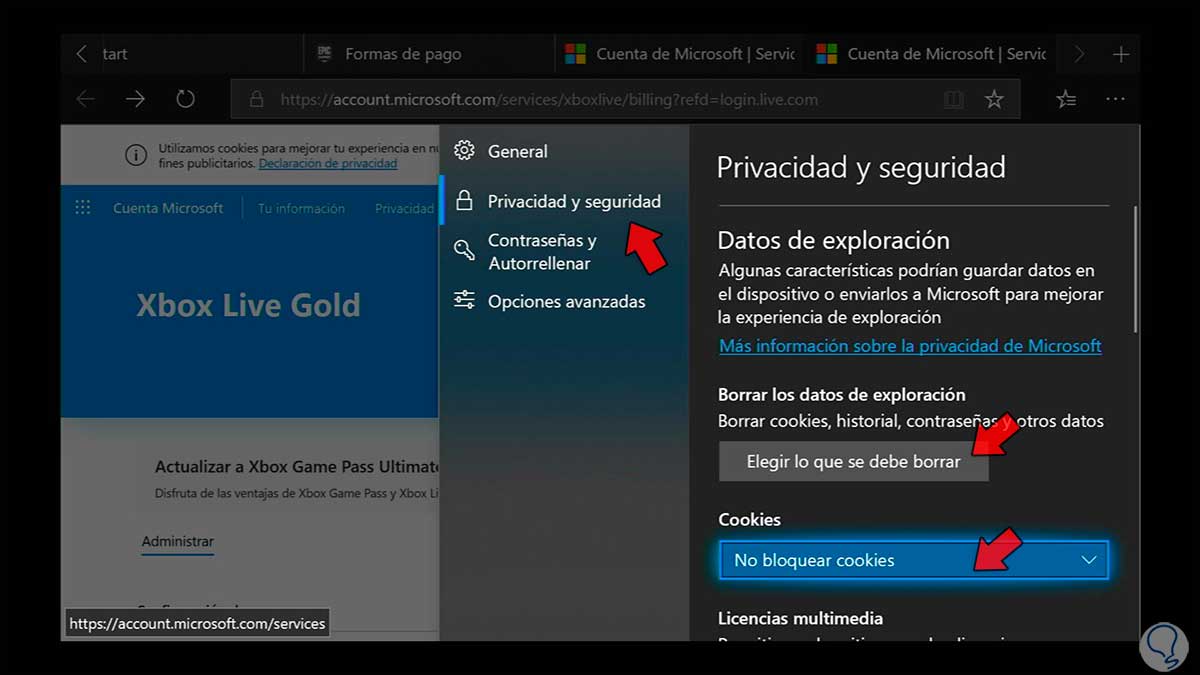1200x675 pixels.
Task: Switch to Formas de pago tab
Action: click(428, 54)
